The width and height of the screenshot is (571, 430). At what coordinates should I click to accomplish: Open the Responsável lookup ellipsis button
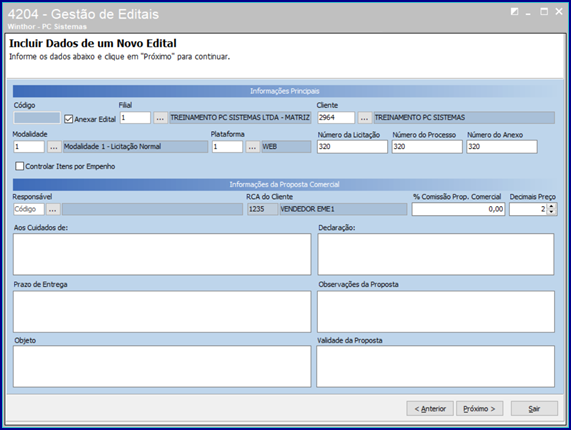(x=53, y=209)
